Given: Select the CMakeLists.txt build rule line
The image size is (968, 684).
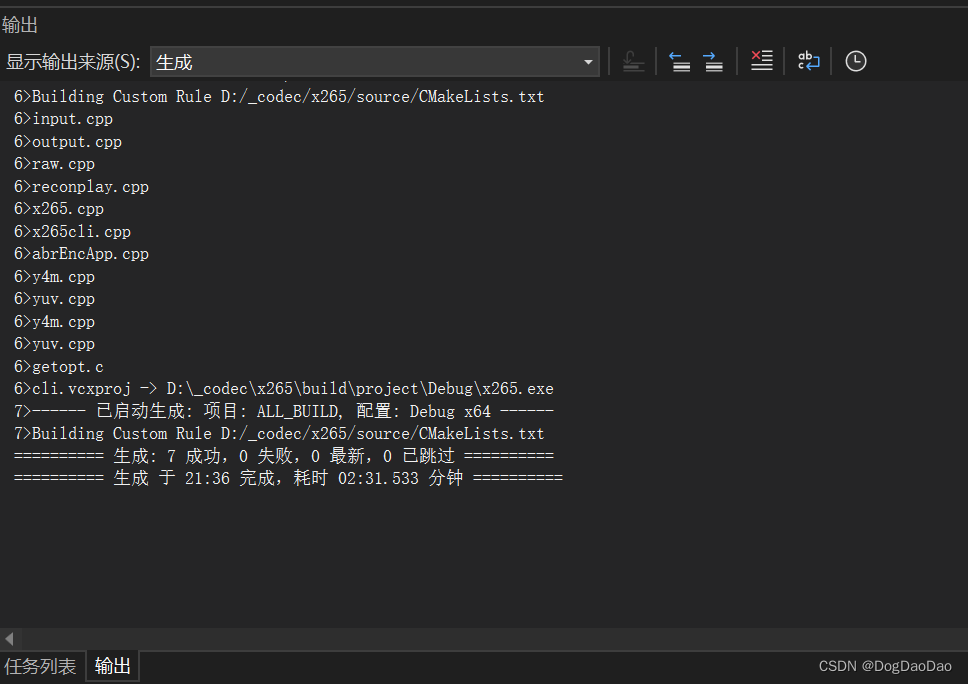Looking at the screenshot, I should (x=277, y=96).
